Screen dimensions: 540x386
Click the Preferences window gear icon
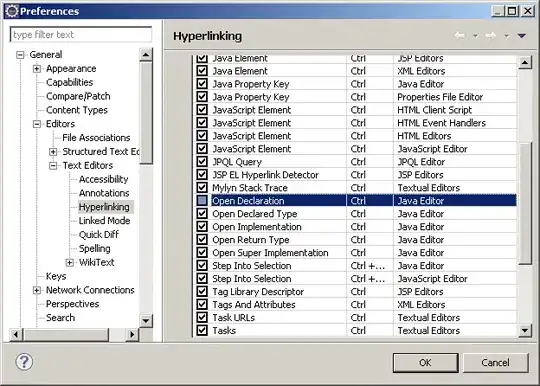(x=12, y=11)
